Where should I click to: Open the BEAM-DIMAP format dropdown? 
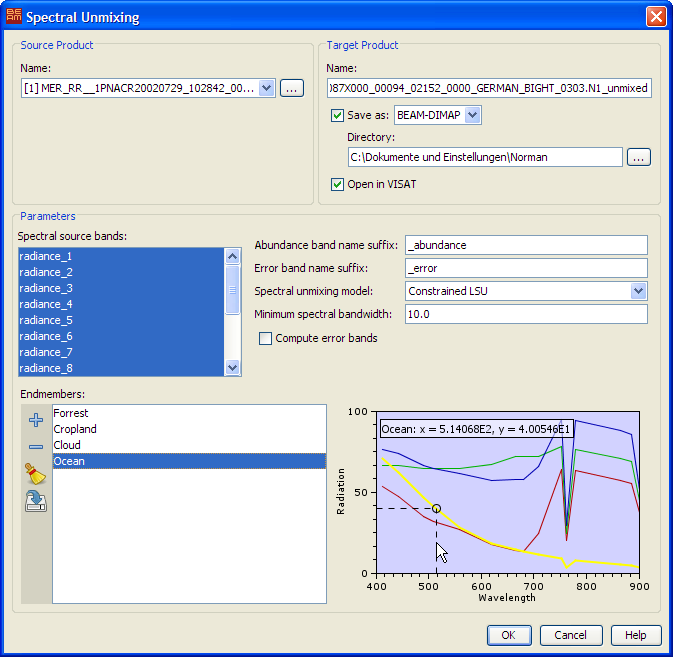point(473,116)
